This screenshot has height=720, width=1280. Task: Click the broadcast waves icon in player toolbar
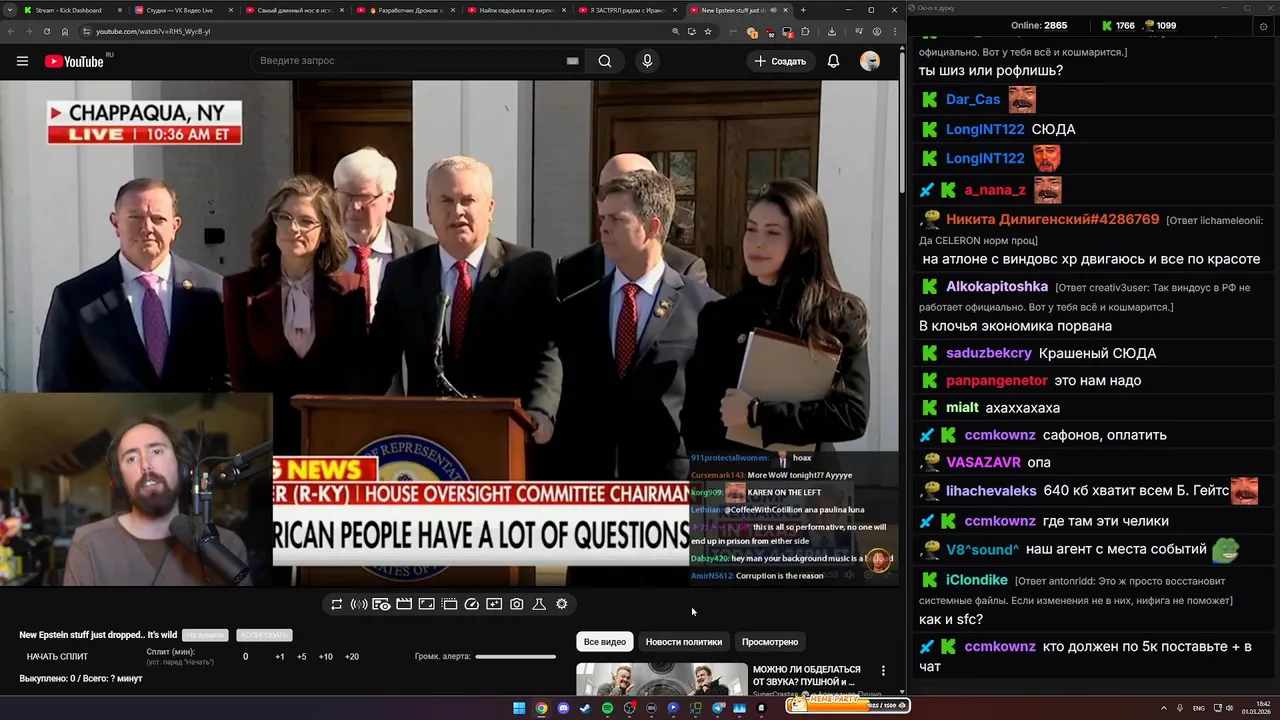click(x=359, y=604)
